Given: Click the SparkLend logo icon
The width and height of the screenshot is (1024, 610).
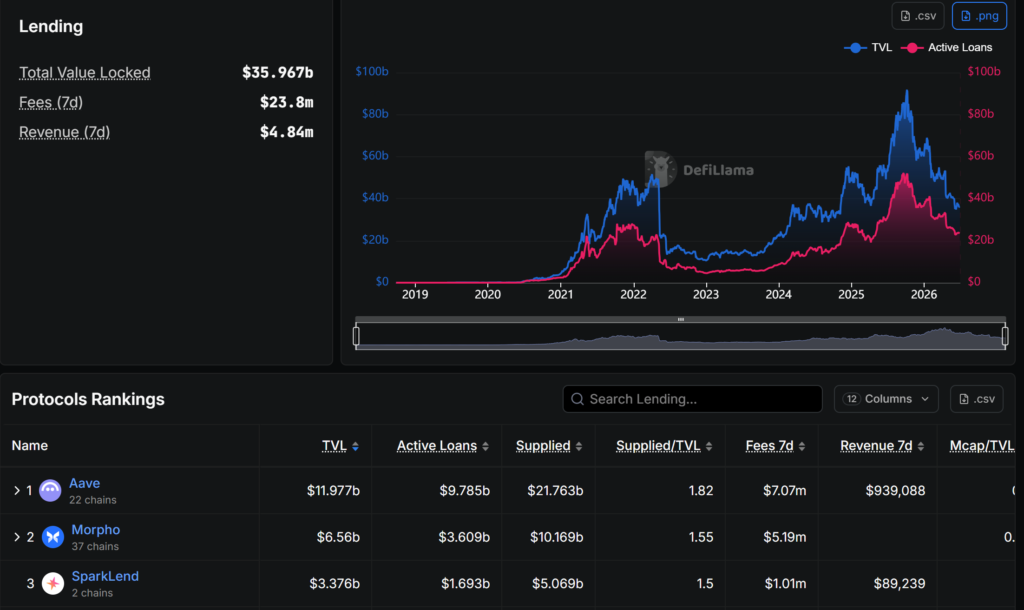Looking at the screenshot, I should pyautogui.click(x=53, y=583).
